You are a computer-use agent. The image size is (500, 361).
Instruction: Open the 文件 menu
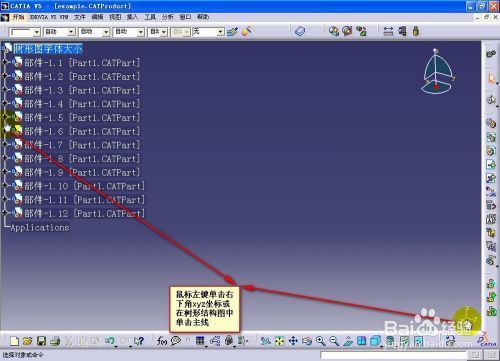tap(79, 17)
